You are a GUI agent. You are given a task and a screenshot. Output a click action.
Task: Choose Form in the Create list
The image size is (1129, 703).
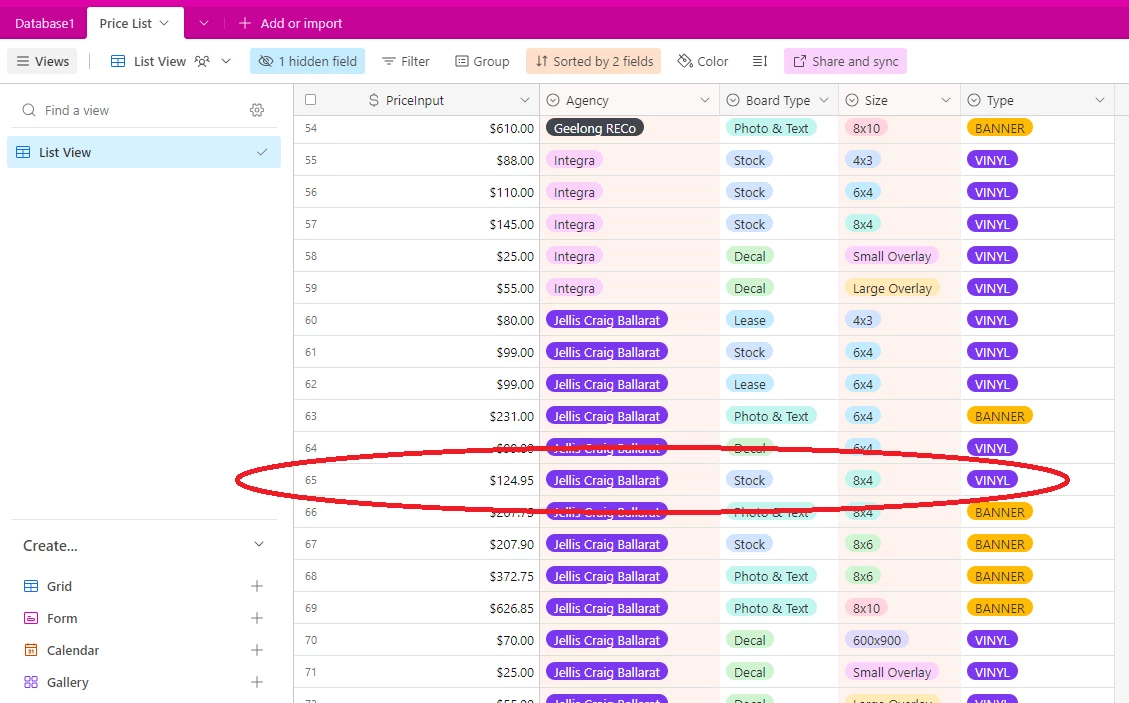point(62,618)
